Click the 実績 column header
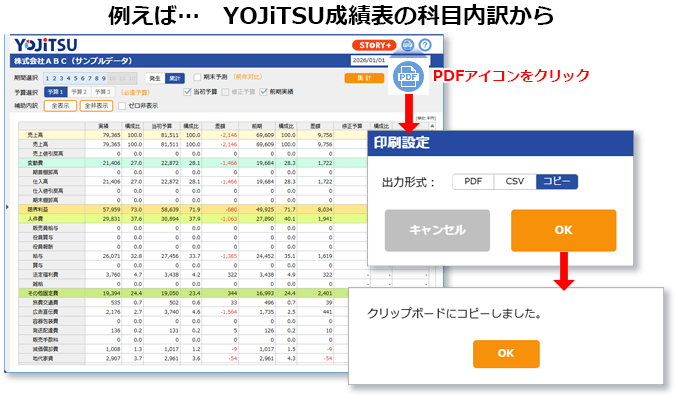Image resolution: width=678 pixels, height=400 pixels. (103, 126)
